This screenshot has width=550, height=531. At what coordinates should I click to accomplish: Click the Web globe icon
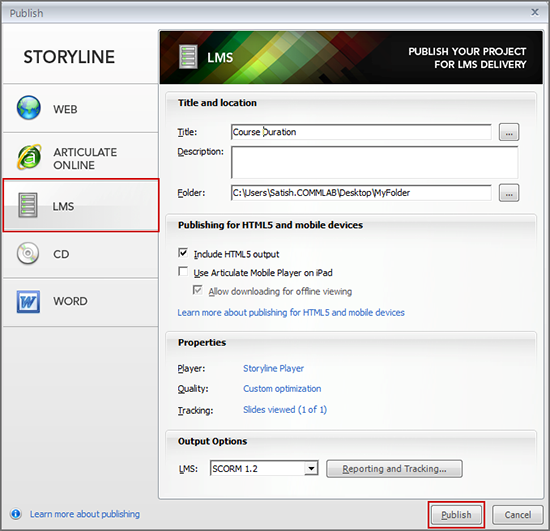point(28,108)
